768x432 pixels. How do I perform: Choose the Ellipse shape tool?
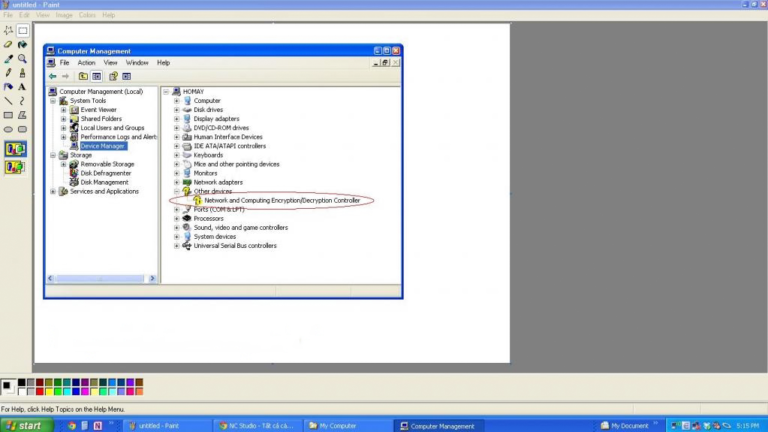point(9,128)
